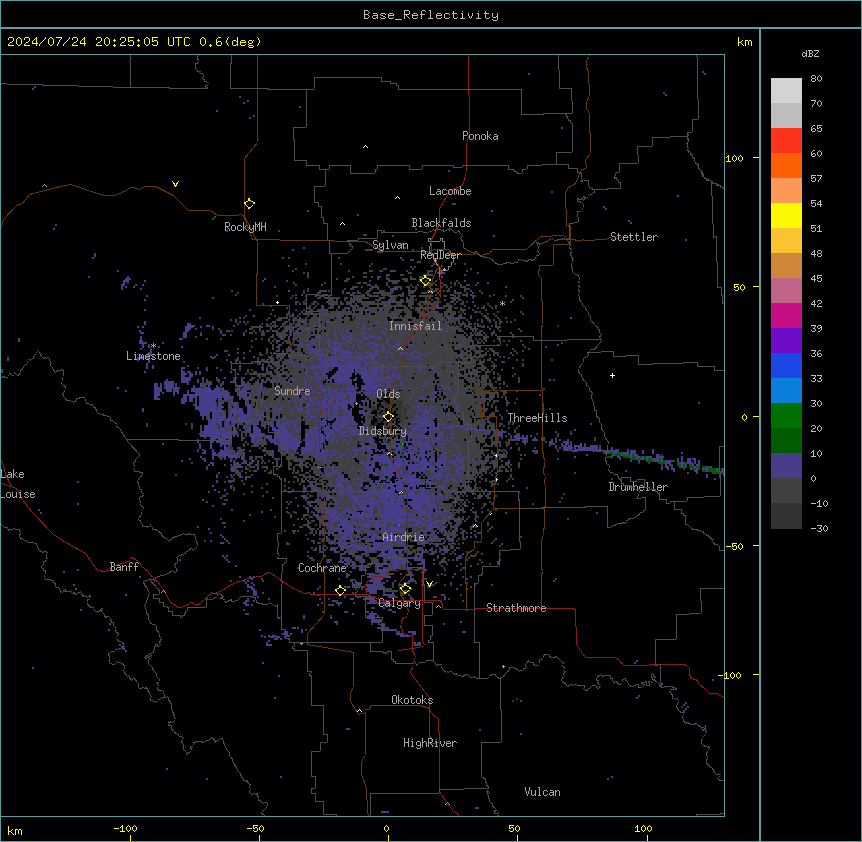Choose the light gray 70-80 dBZ legend swatch
The height and width of the screenshot is (842, 862).
786,91
